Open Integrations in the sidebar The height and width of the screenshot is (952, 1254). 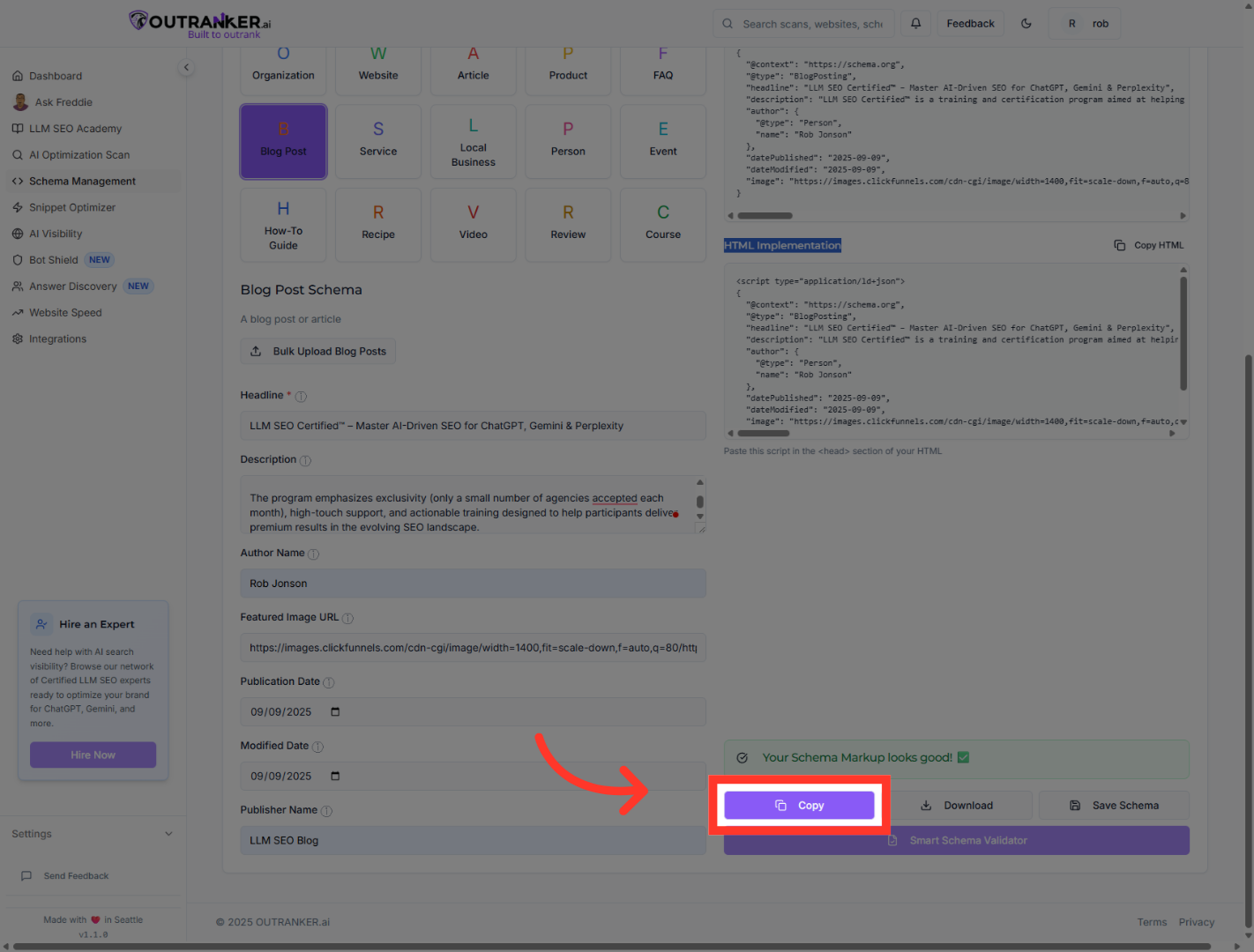click(93, 339)
